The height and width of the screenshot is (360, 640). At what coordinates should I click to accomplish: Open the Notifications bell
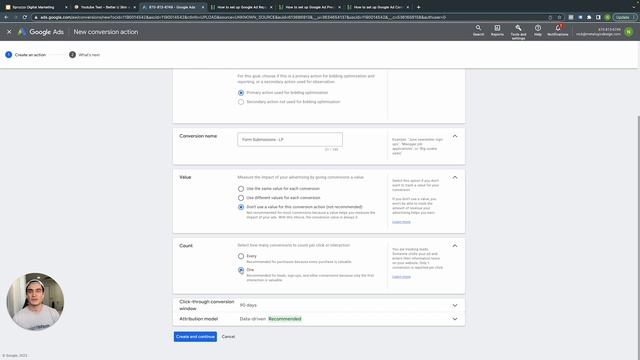[x=558, y=30]
